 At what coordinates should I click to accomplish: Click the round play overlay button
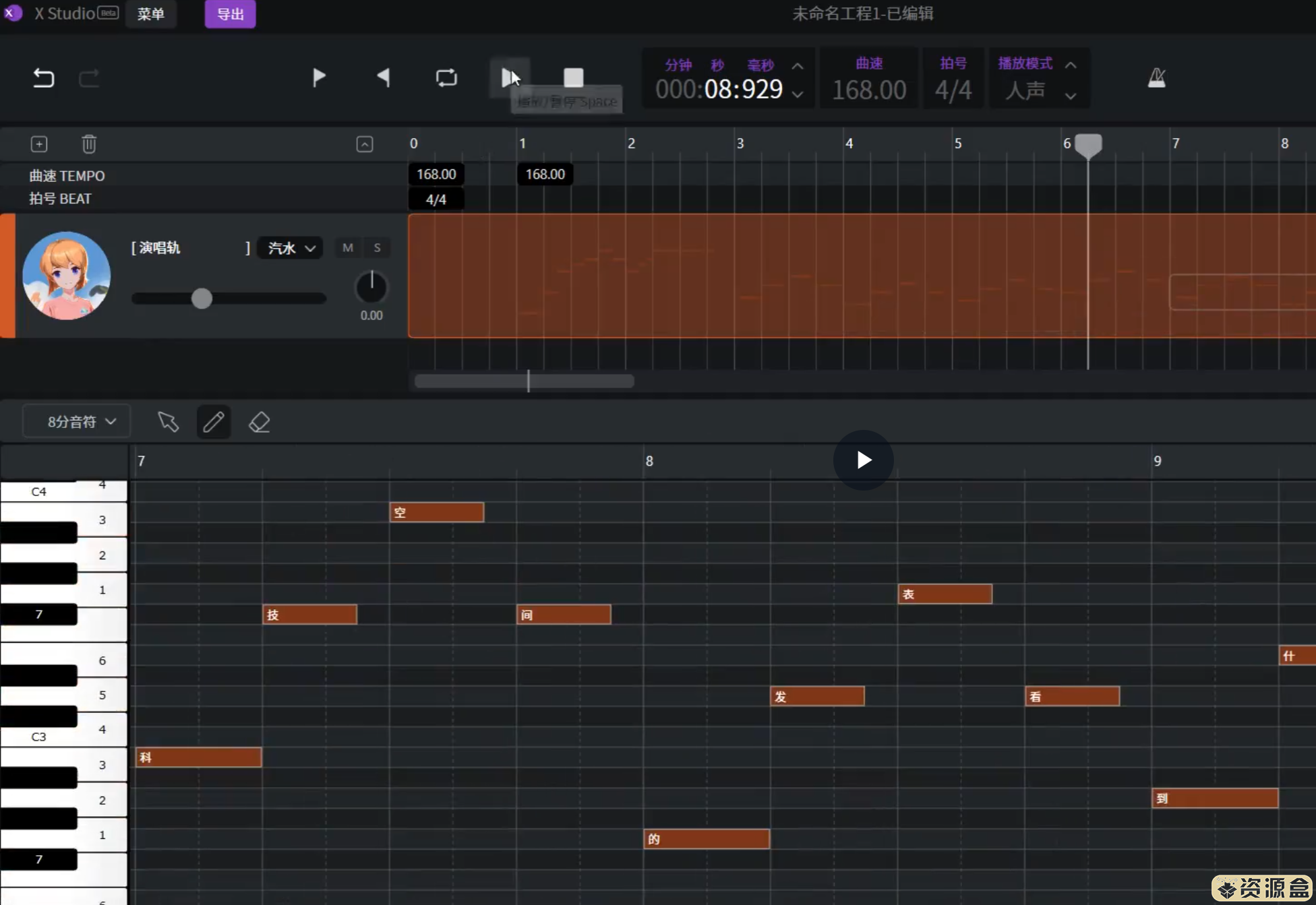[864, 460]
